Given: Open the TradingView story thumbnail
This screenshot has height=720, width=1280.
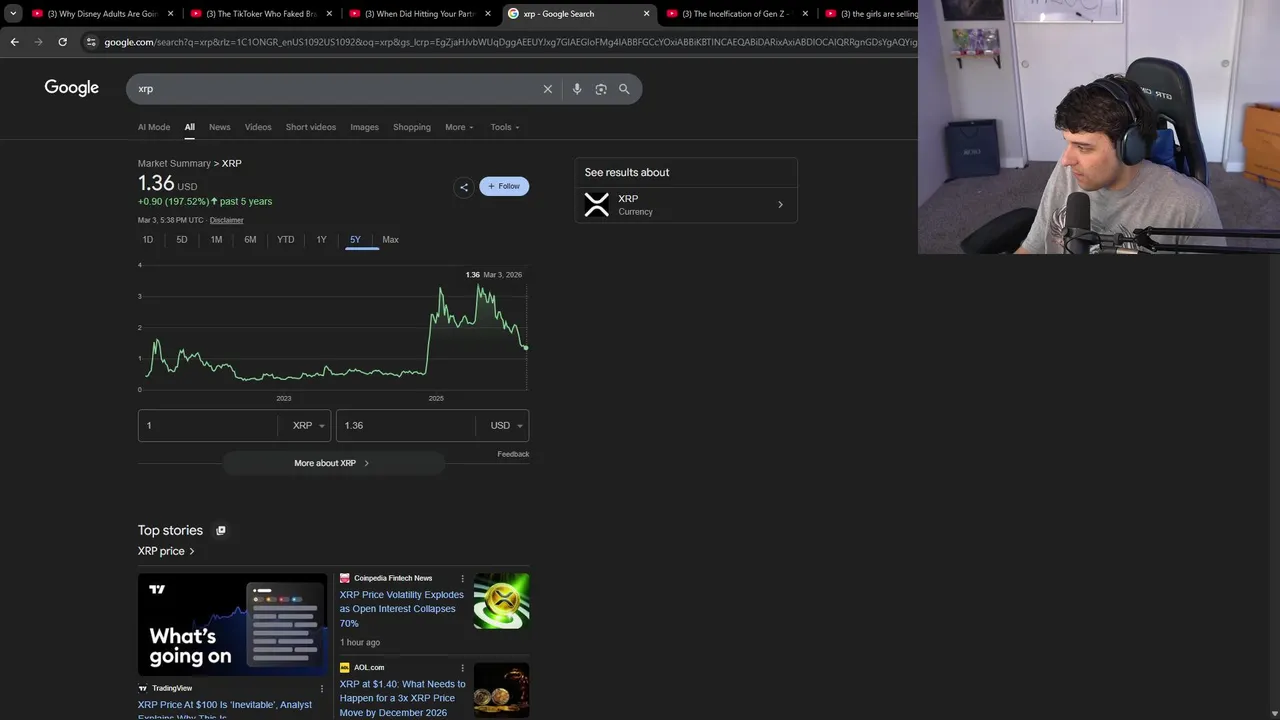Looking at the screenshot, I should [x=233, y=623].
